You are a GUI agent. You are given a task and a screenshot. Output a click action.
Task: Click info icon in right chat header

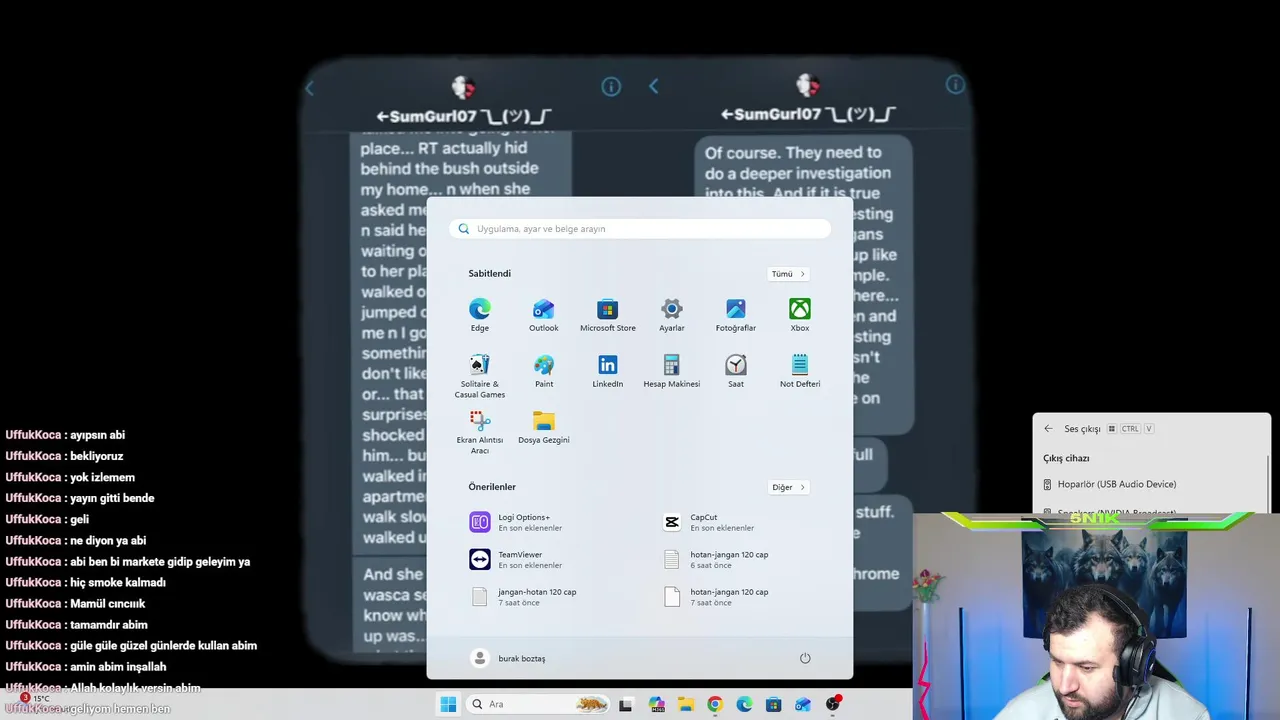(955, 85)
